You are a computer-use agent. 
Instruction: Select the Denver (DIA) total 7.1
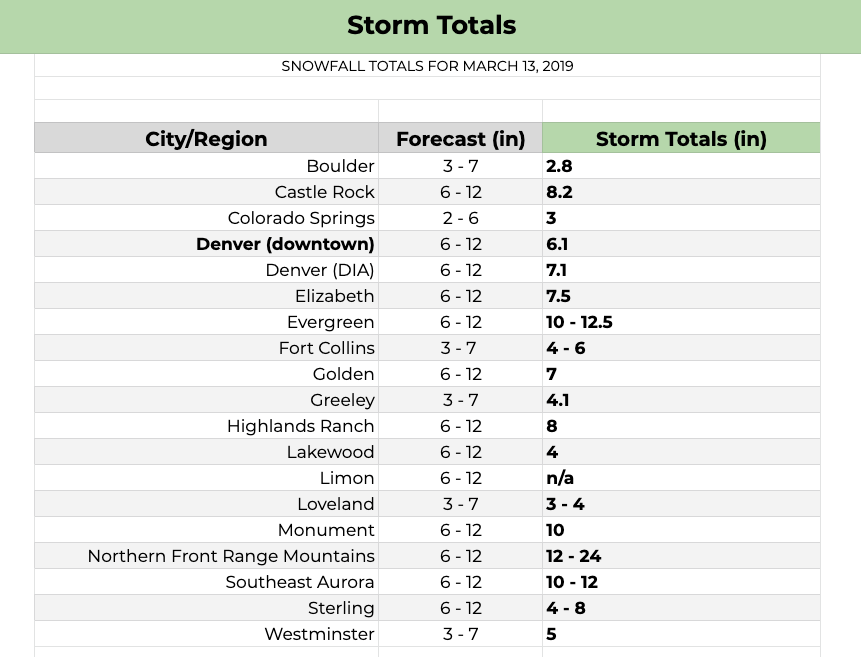pyautogui.click(x=681, y=270)
